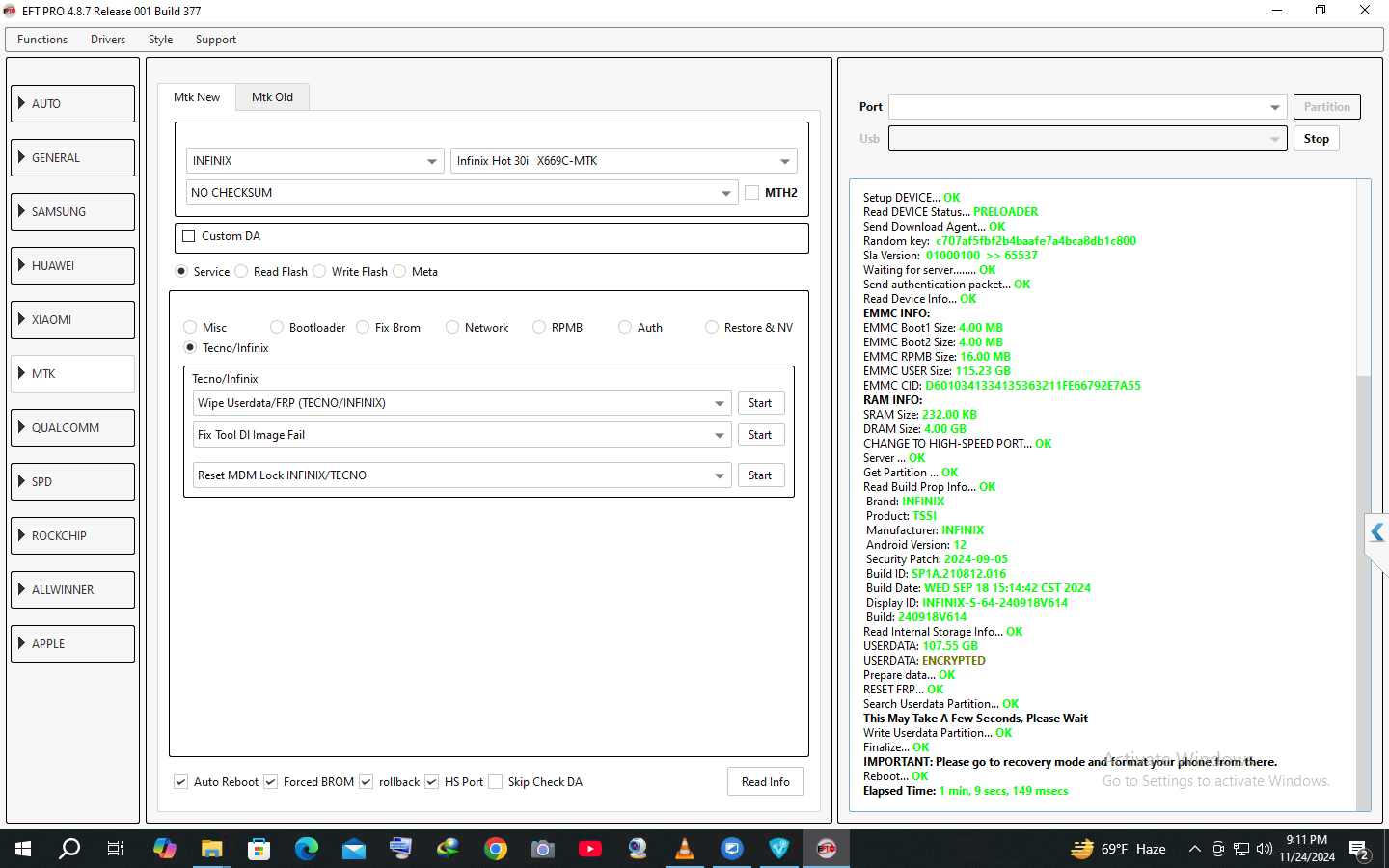Click EFT Pro icon in taskbar
Image resolution: width=1389 pixels, height=868 pixels.
click(827, 849)
